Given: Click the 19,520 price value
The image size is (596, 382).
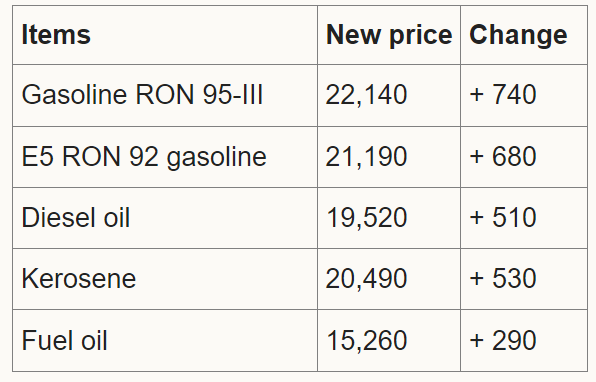Looking at the screenshot, I should [366, 218].
